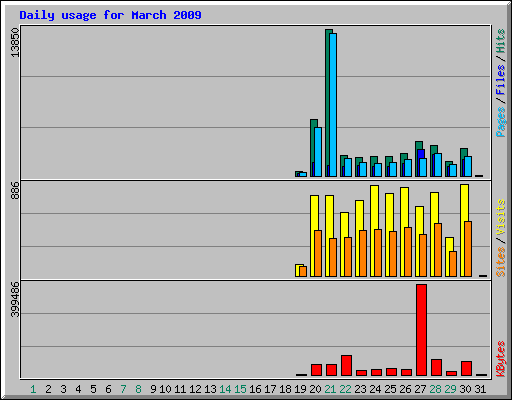Click day label 31 on the x-axis
Image resolution: width=512 pixels, height=400 pixels.
coord(480,389)
